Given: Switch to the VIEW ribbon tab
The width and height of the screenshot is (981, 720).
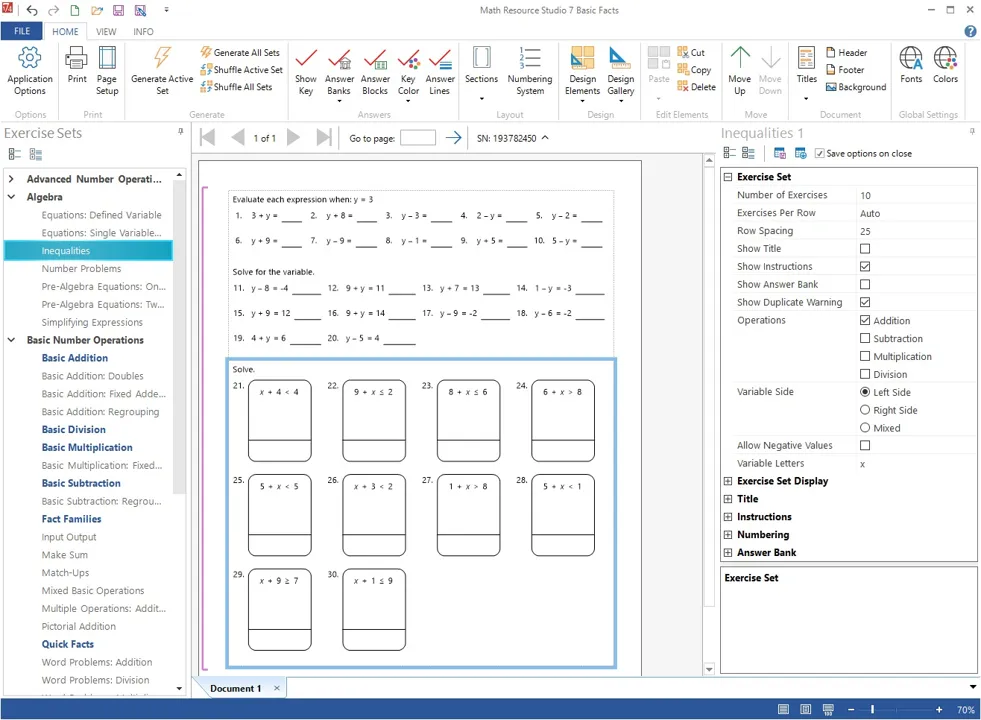Looking at the screenshot, I should coord(106,31).
